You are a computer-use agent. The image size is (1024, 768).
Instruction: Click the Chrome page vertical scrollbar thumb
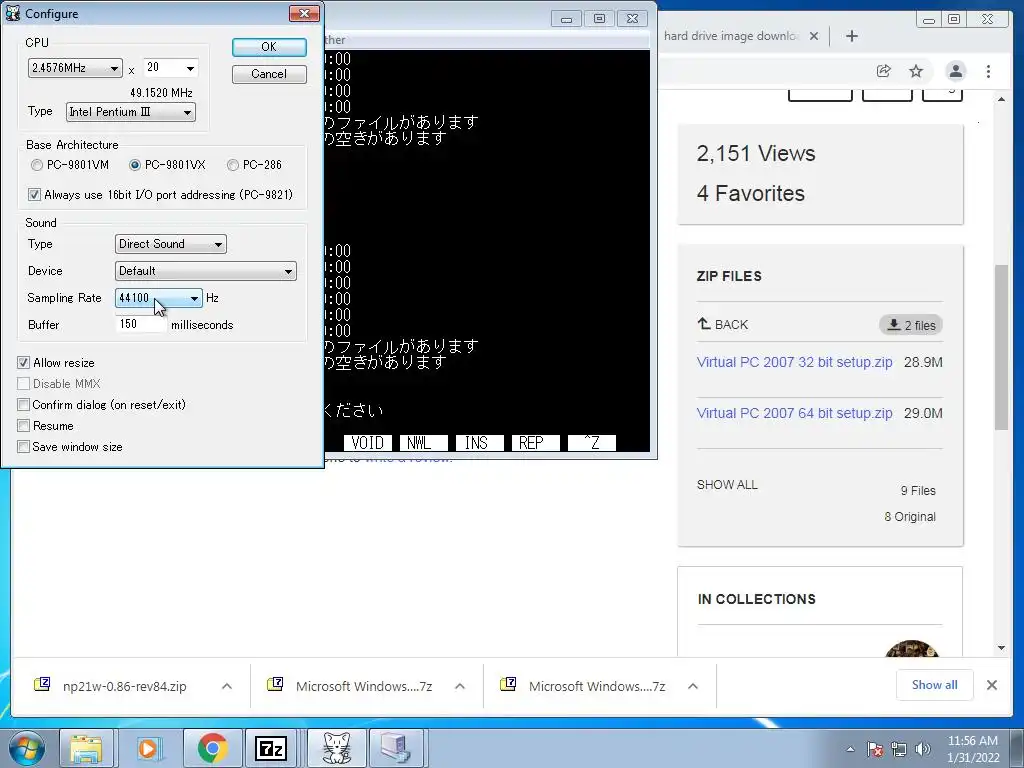1002,347
